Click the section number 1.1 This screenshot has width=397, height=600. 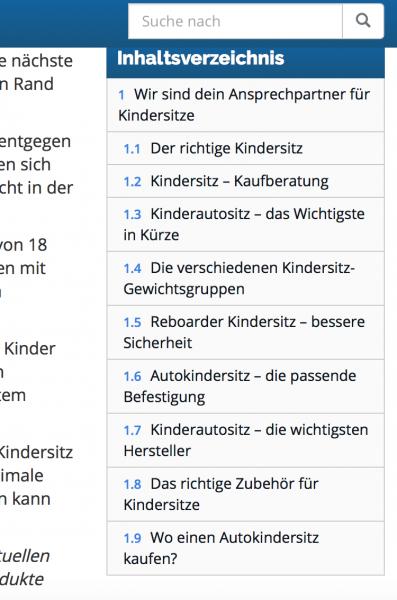(x=132, y=149)
